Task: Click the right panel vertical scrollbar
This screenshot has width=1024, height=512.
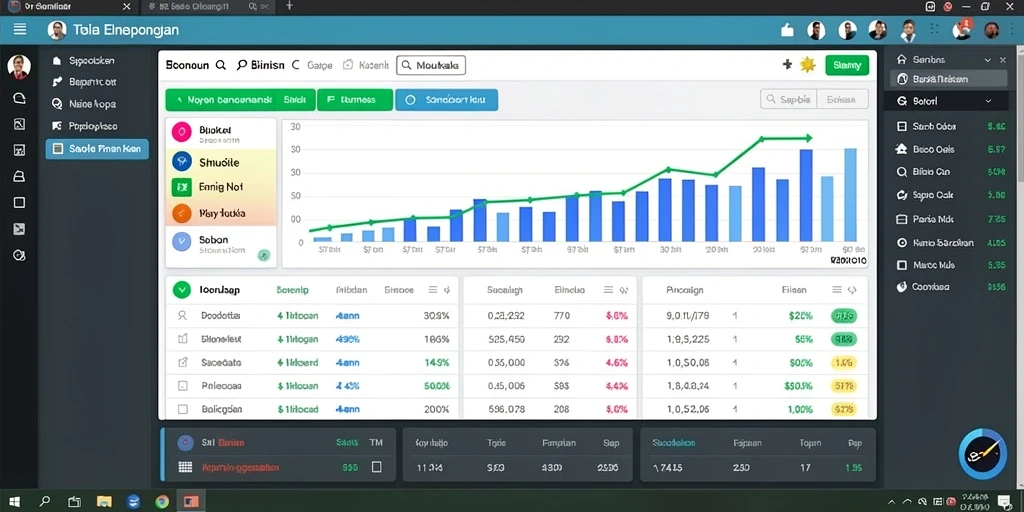Action: tap(1020, 118)
